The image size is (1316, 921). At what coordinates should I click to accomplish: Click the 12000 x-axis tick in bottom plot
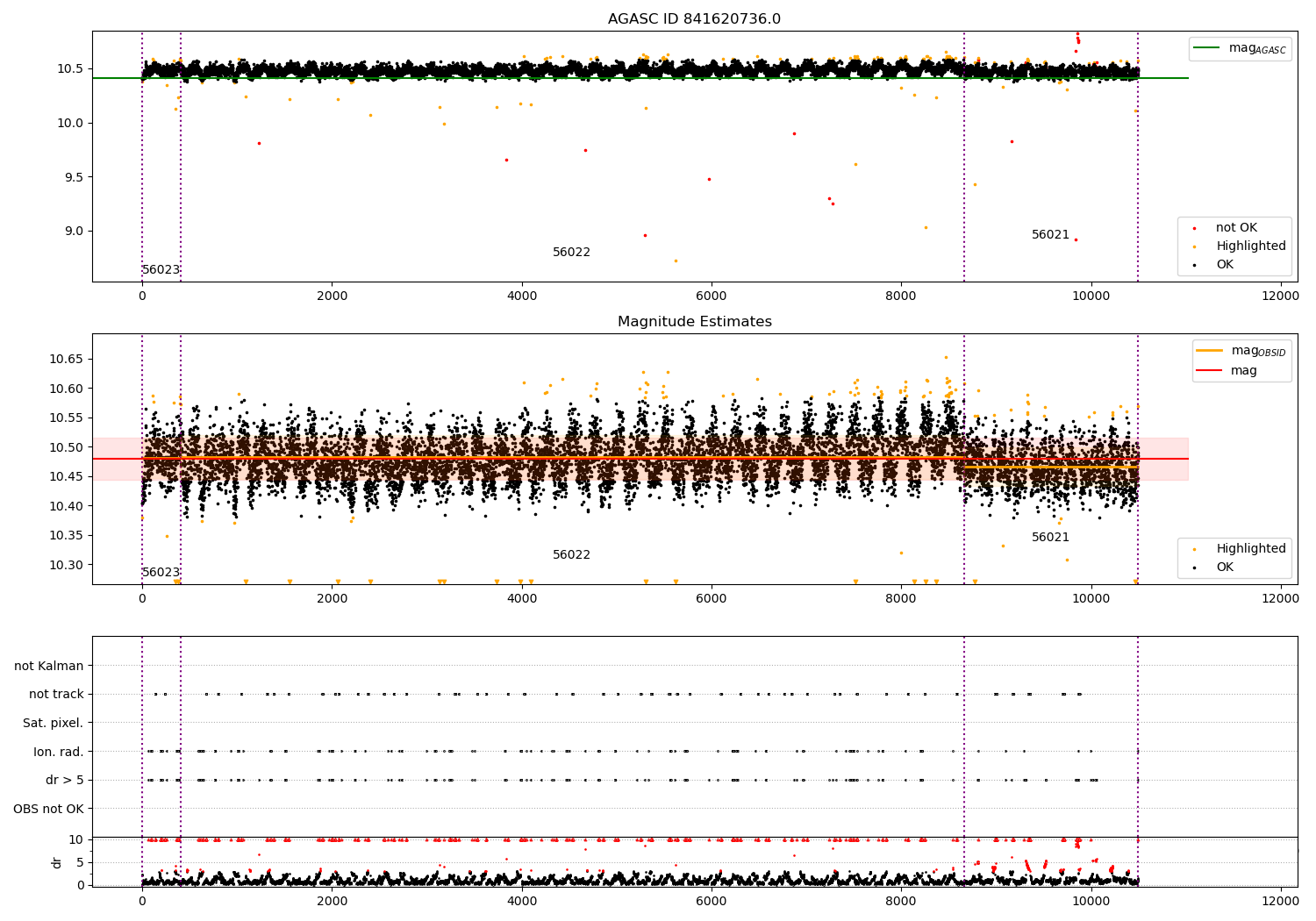coord(1280,902)
